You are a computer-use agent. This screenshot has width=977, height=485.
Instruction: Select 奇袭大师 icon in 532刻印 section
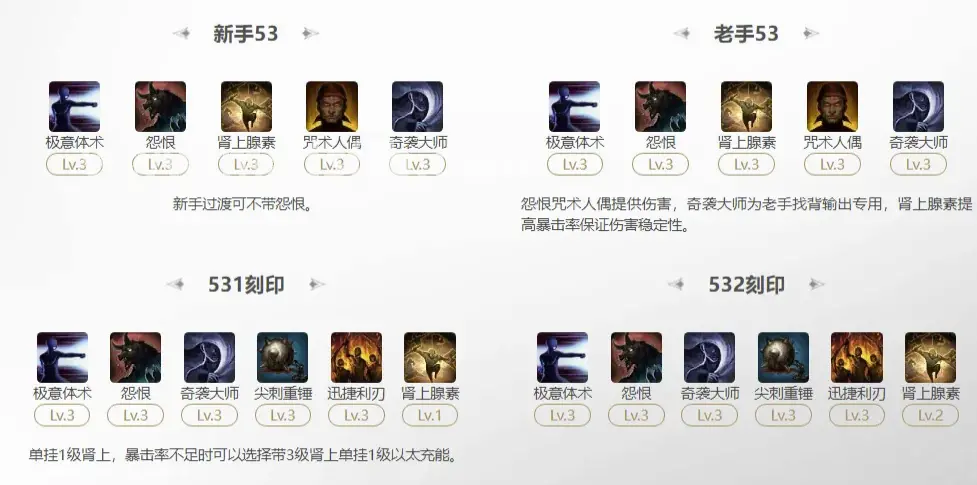(x=710, y=357)
